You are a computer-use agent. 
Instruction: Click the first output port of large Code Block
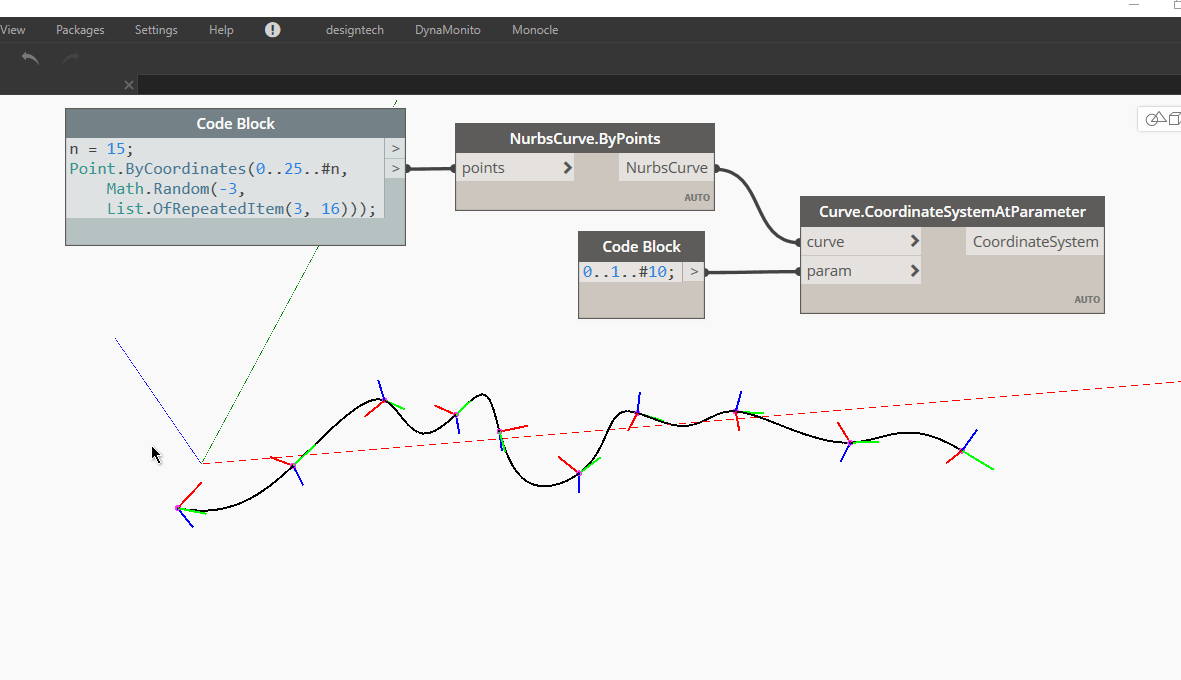pos(395,148)
